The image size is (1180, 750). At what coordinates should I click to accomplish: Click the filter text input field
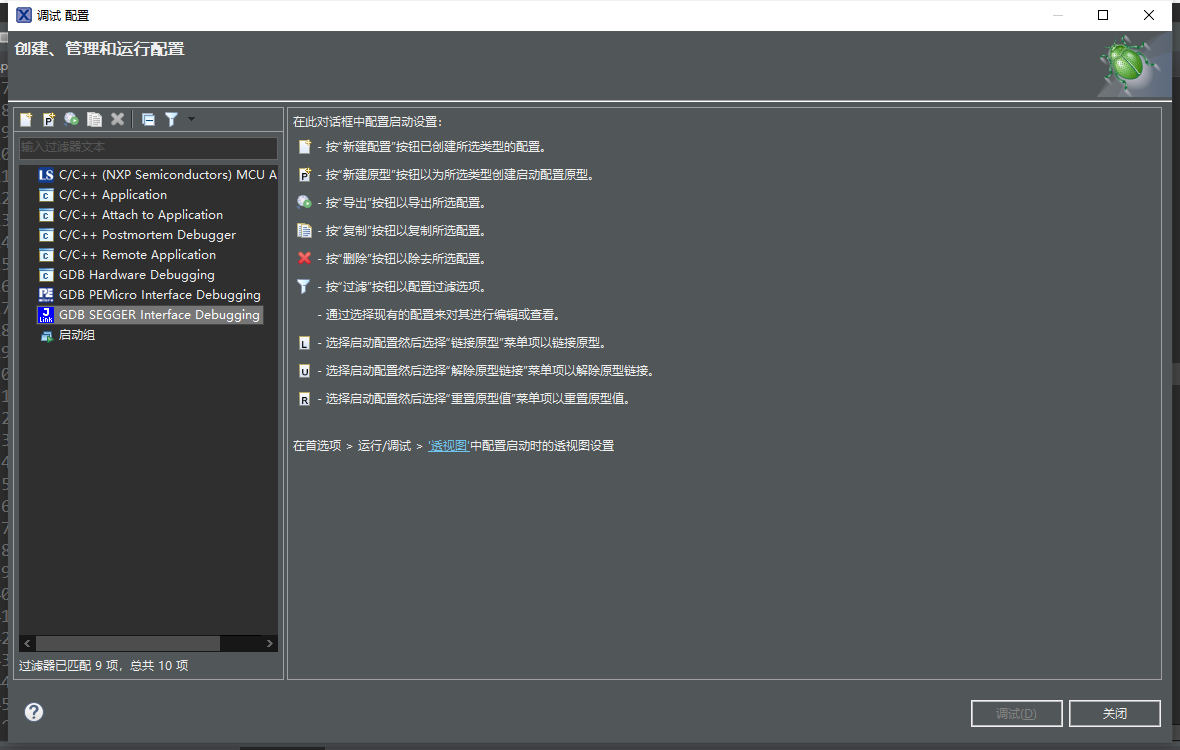click(x=148, y=147)
